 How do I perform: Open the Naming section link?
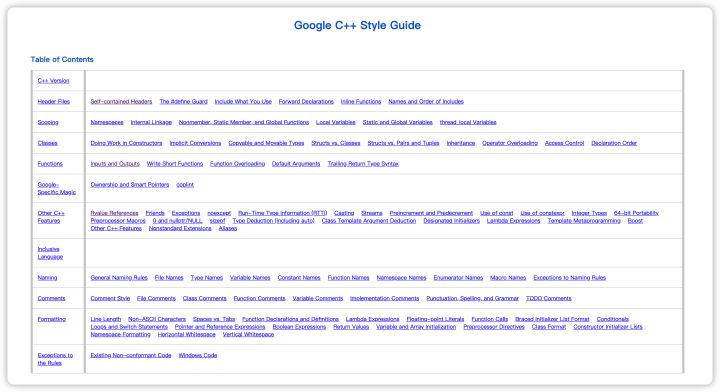47,278
